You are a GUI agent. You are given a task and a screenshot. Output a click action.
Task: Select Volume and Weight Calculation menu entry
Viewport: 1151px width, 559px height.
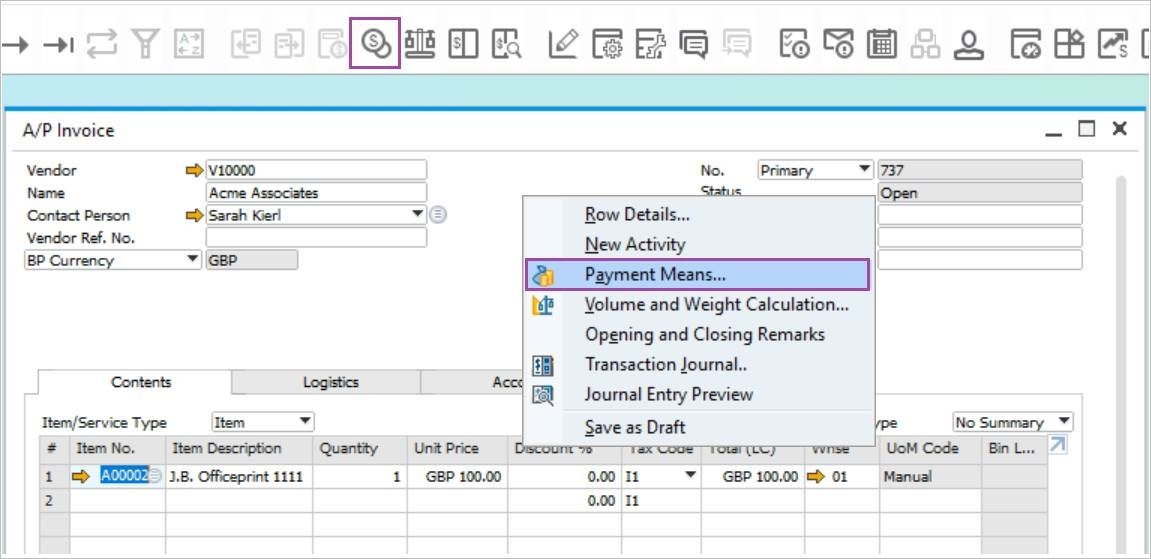(716, 304)
